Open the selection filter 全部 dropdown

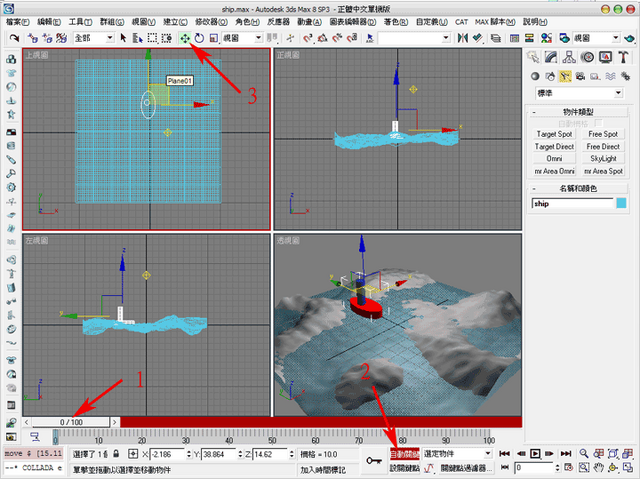[x=94, y=38]
